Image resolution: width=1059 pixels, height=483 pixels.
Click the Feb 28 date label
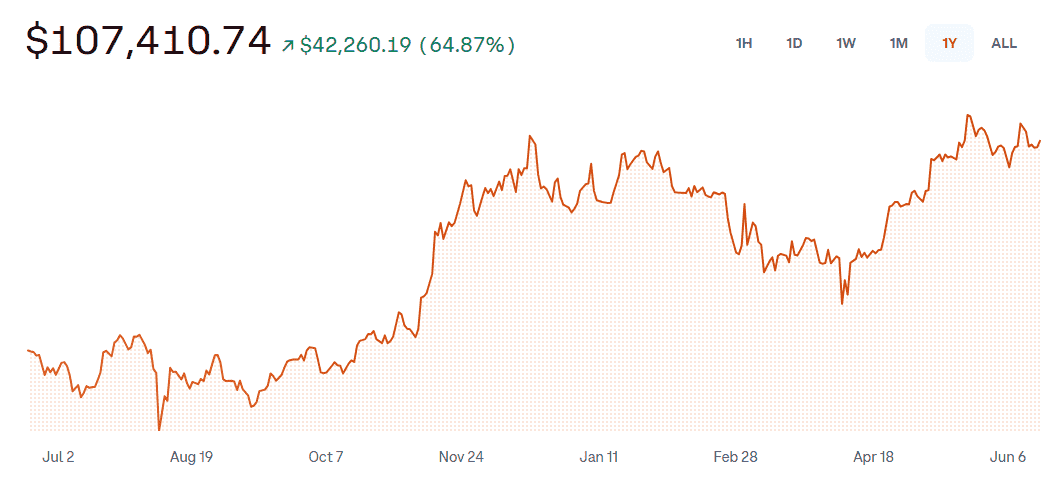coord(735,457)
